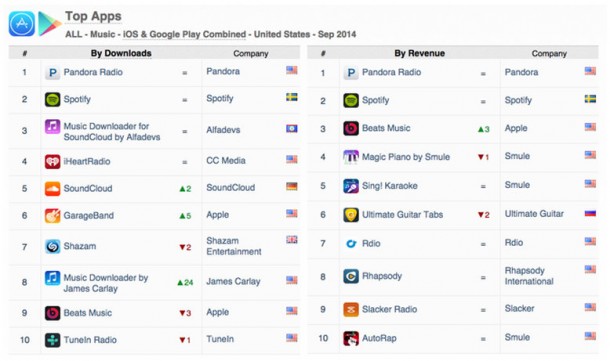Click the GarageBand app icon
610x361 pixels.
coord(53,216)
